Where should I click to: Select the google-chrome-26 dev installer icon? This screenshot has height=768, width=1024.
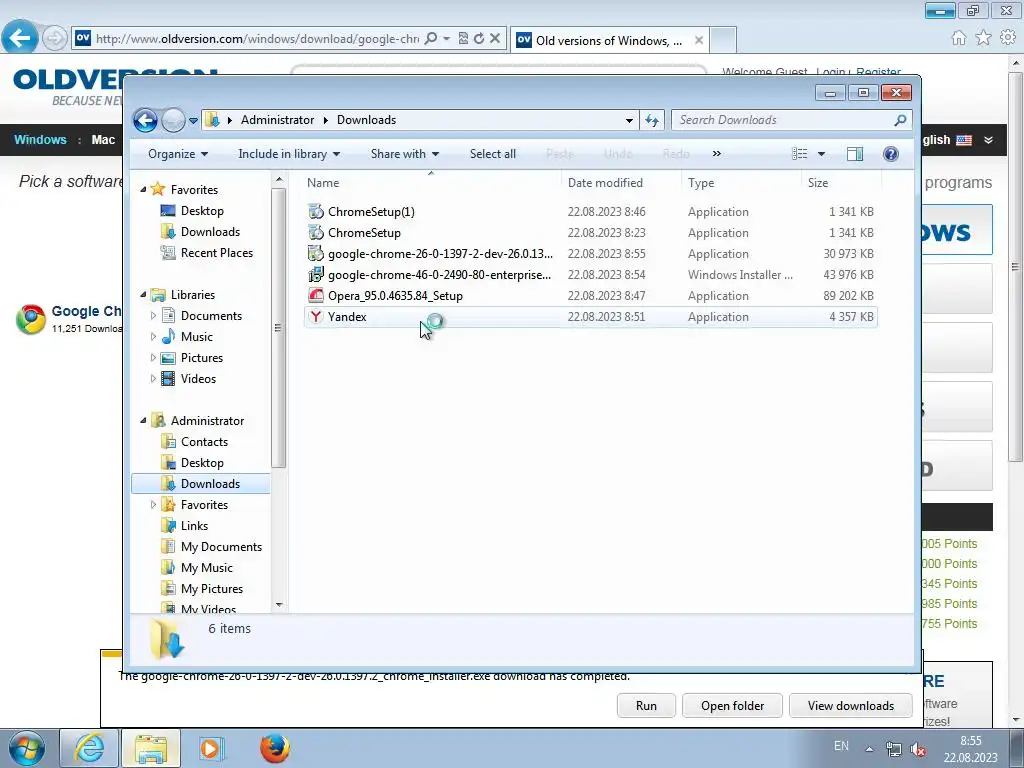(316, 253)
